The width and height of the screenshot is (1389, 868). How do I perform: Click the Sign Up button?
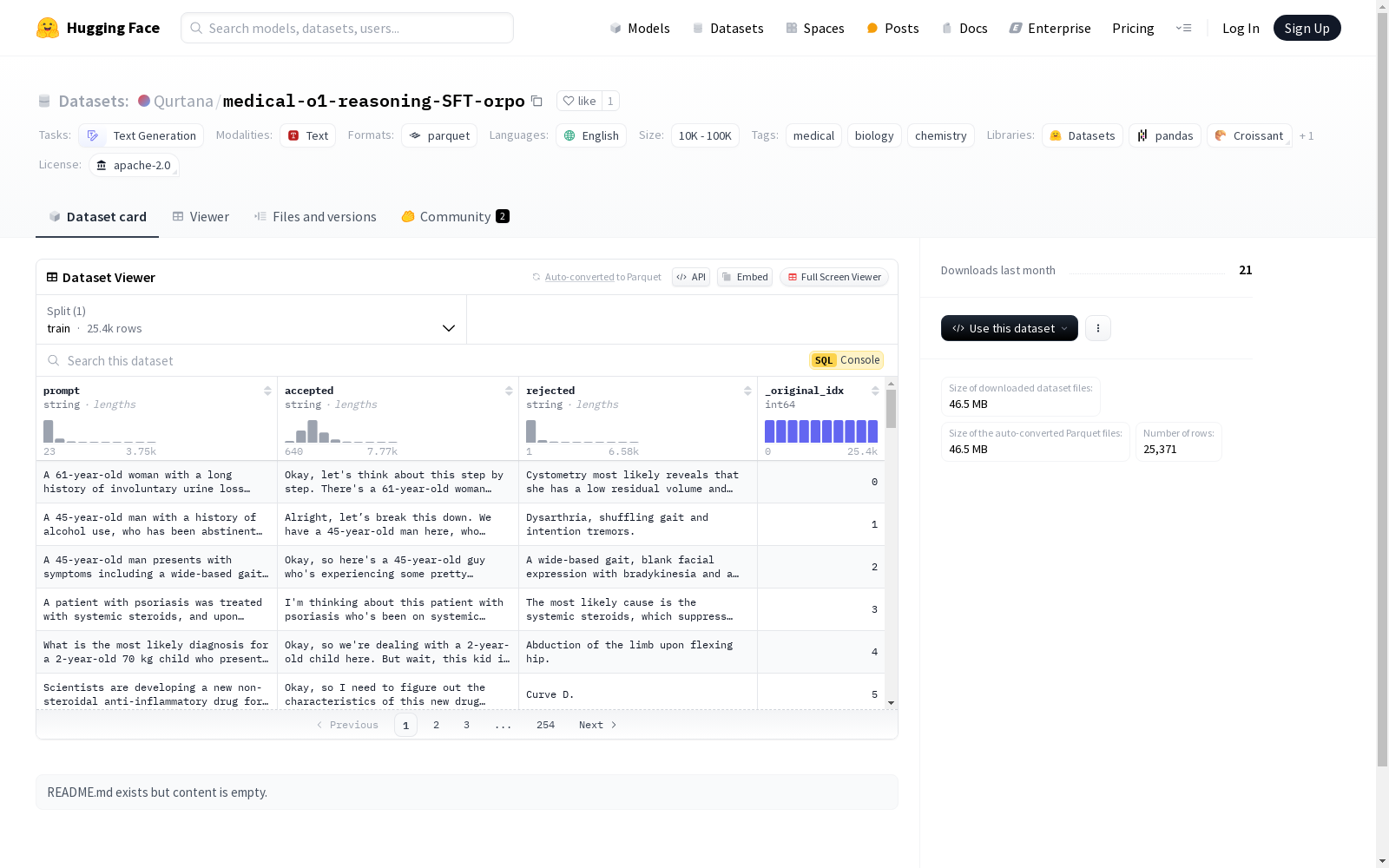1307,28
